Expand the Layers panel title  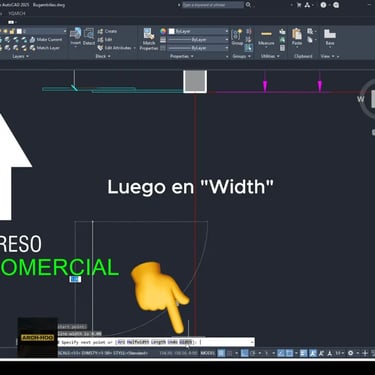(20, 56)
